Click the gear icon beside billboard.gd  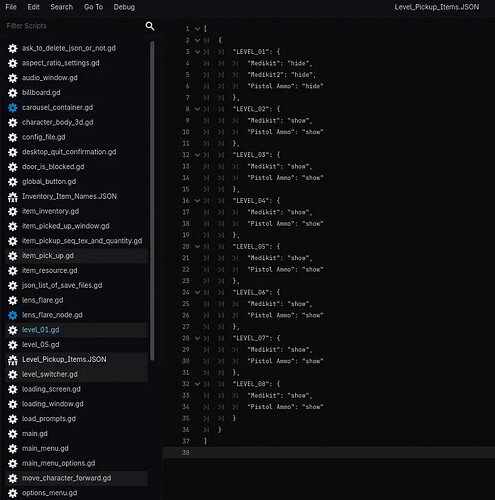(13, 93)
